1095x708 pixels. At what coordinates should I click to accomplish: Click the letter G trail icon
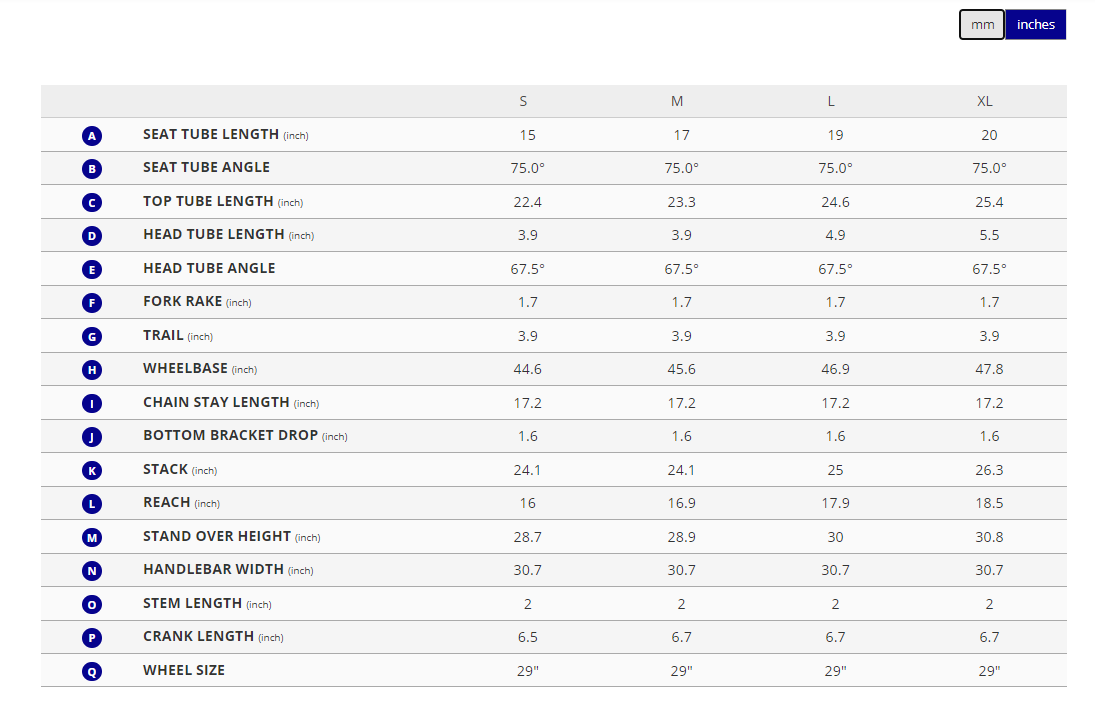(92, 336)
